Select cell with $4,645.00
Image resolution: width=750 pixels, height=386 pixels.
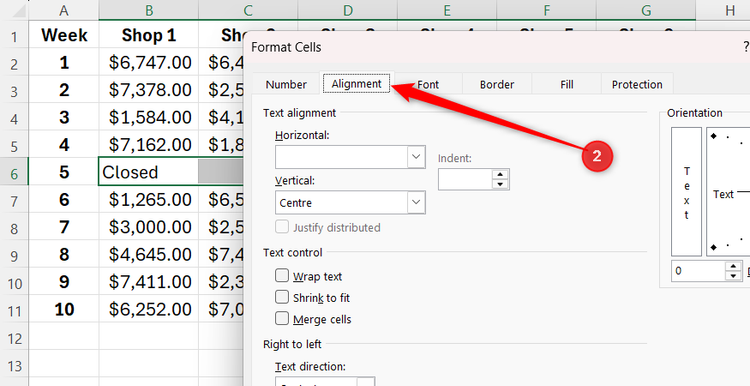(x=149, y=254)
